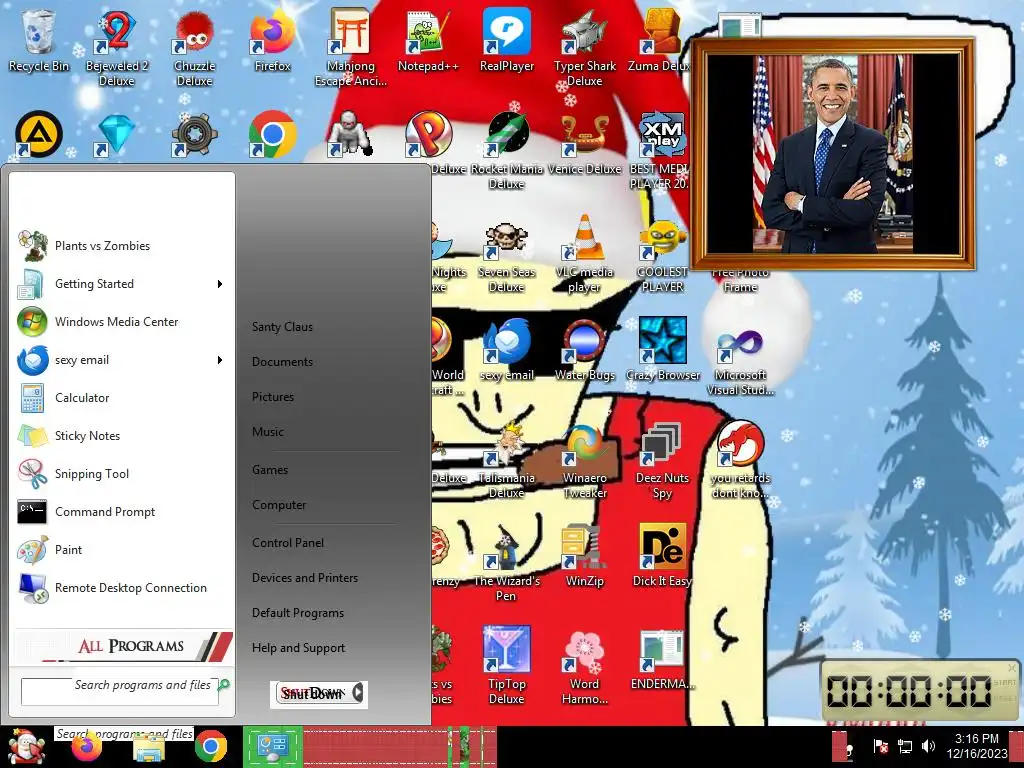Open Plants vs Zombies from Start menu
The image size is (1024, 768).
[x=121, y=246]
